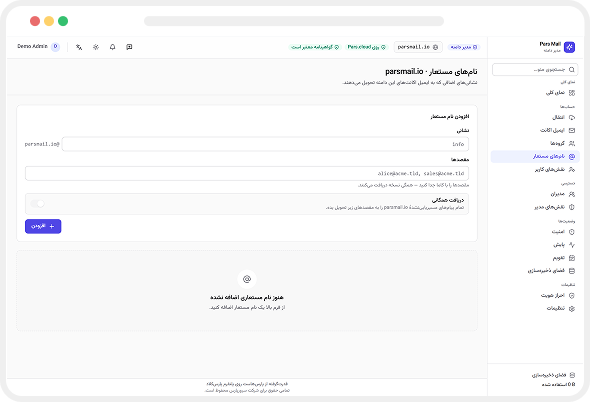Click the browser address bar

pyautogui.click(x=294, y=21)
